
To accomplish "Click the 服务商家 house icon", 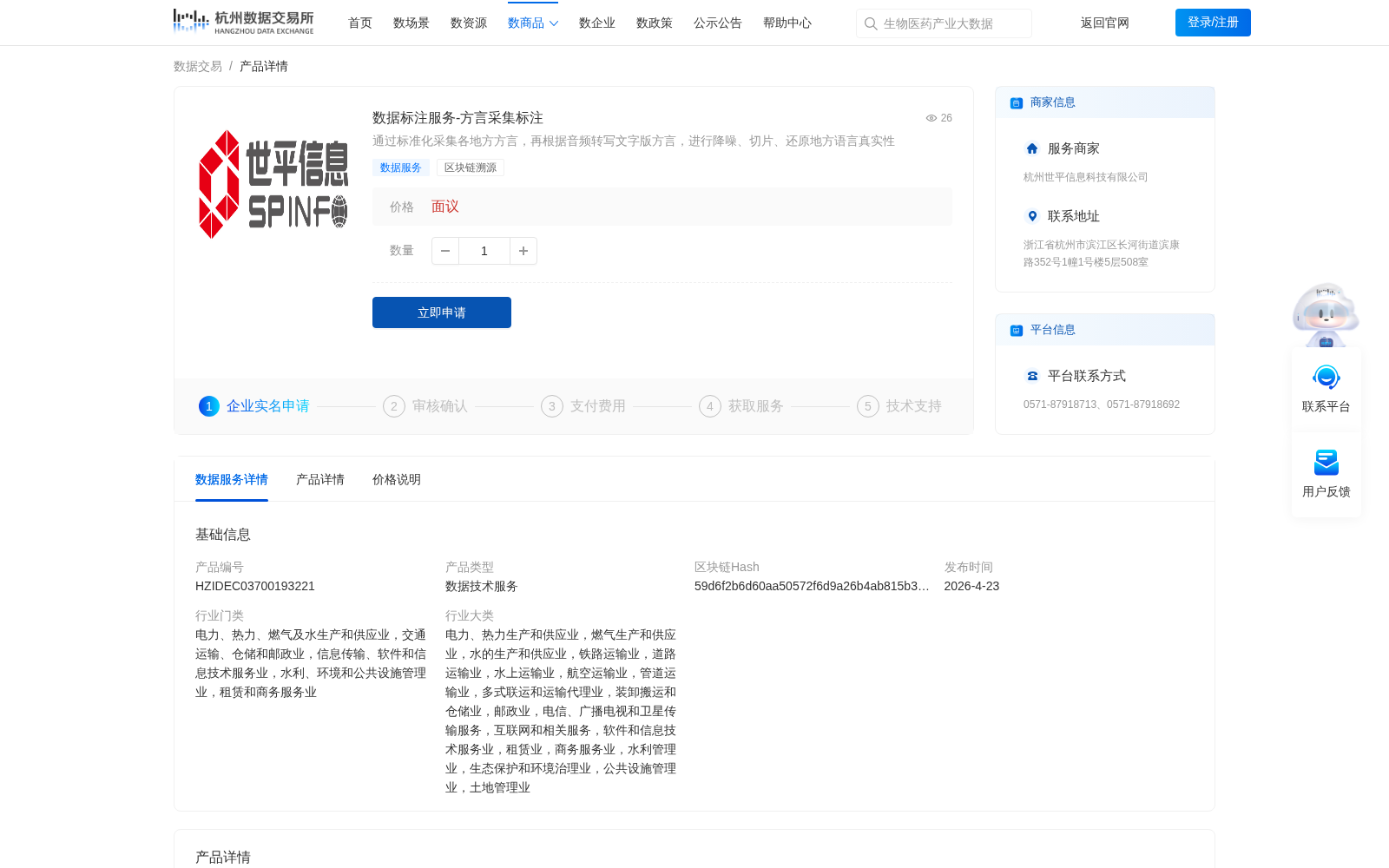I will (1032, 148).
